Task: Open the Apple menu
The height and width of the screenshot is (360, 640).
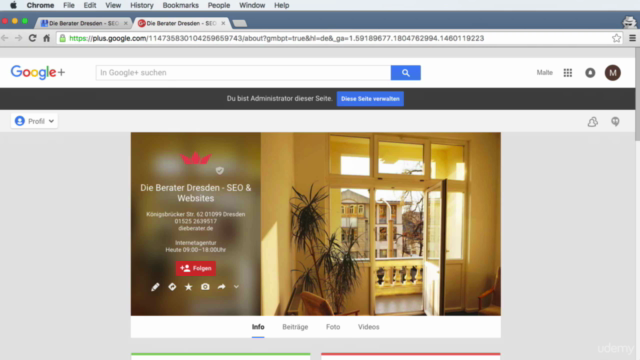Action: 13,5
